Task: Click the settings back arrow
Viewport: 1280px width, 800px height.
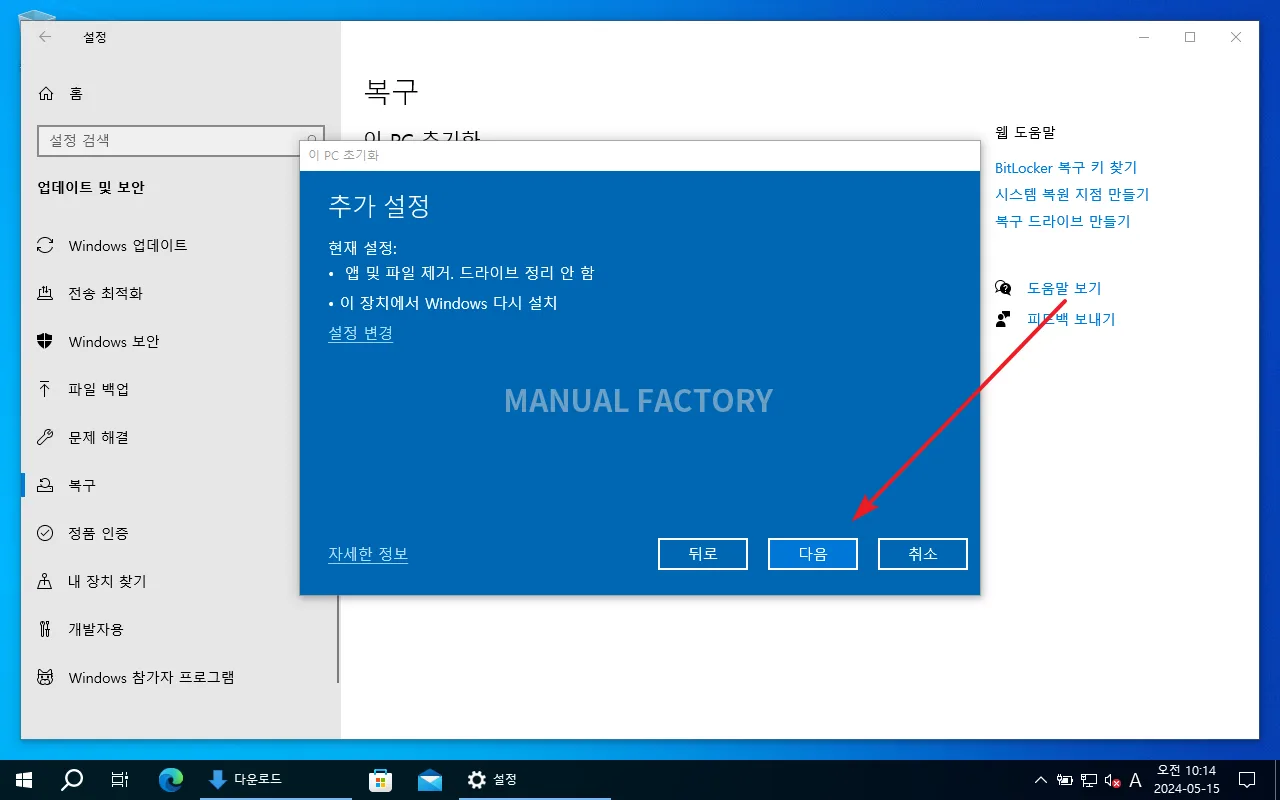Action: pos(45,37)
